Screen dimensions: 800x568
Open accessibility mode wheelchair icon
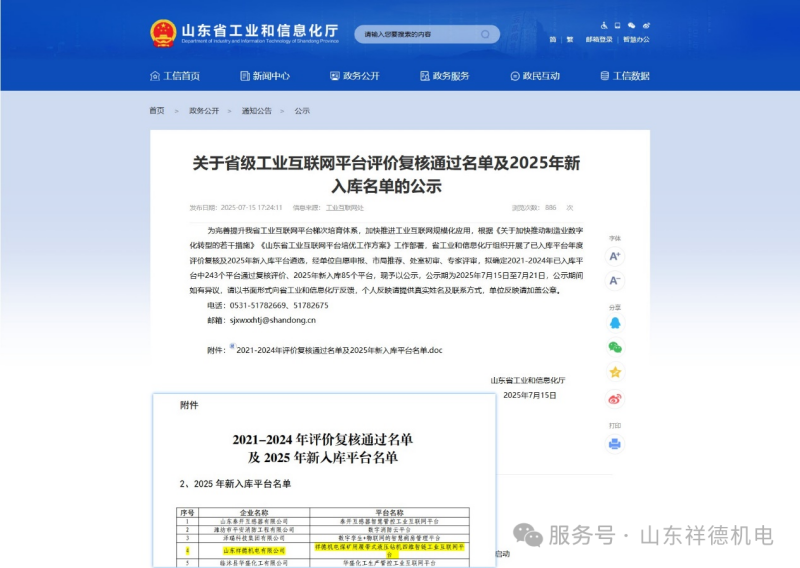point(604,25)
